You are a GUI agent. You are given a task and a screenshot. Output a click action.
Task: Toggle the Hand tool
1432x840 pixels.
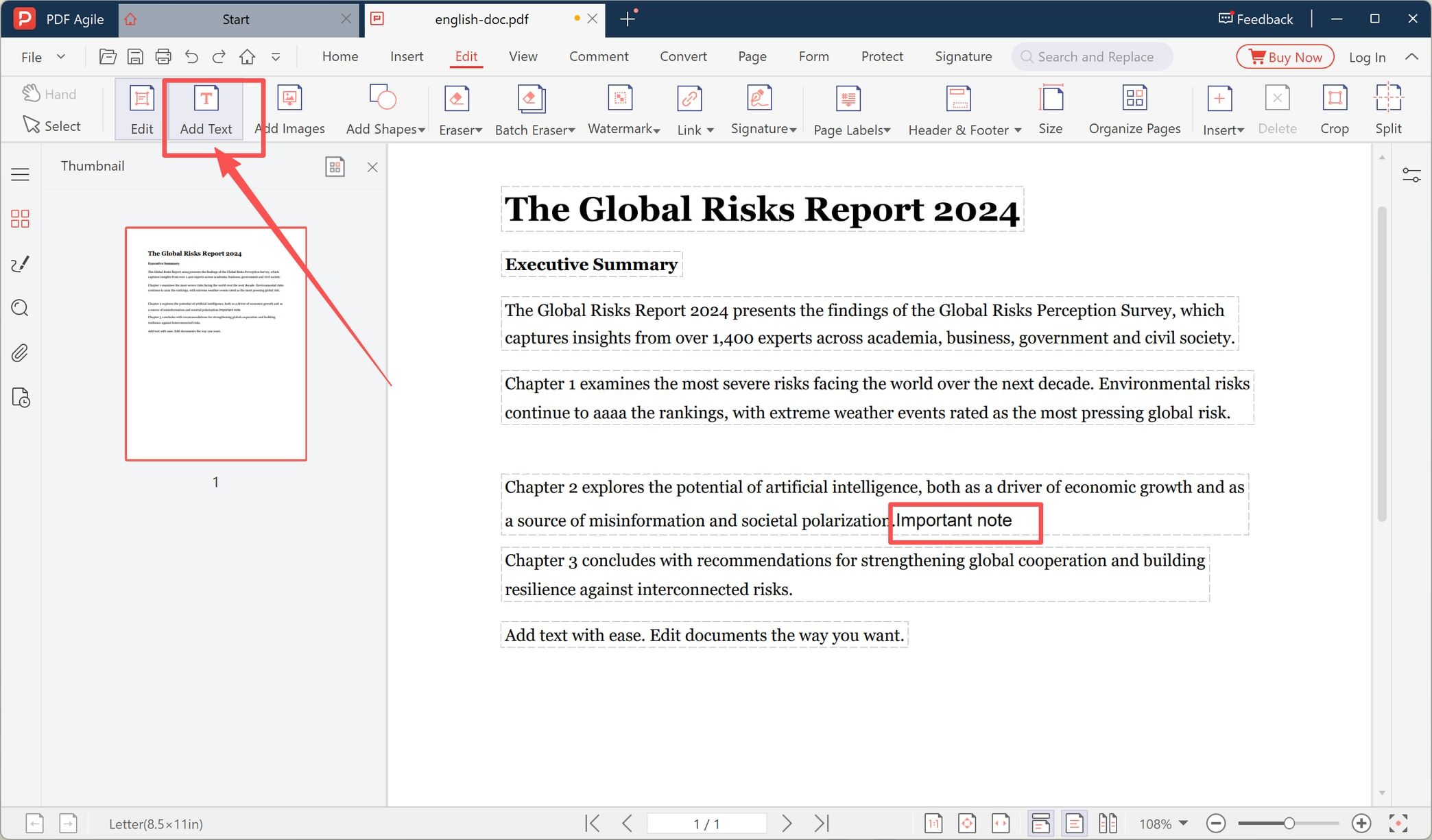tap(49, 94)
